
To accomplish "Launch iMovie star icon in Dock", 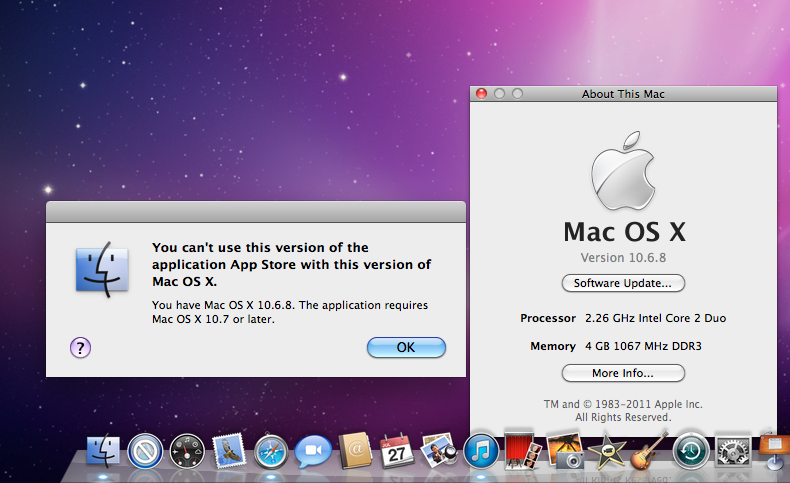I will point(607,451).
